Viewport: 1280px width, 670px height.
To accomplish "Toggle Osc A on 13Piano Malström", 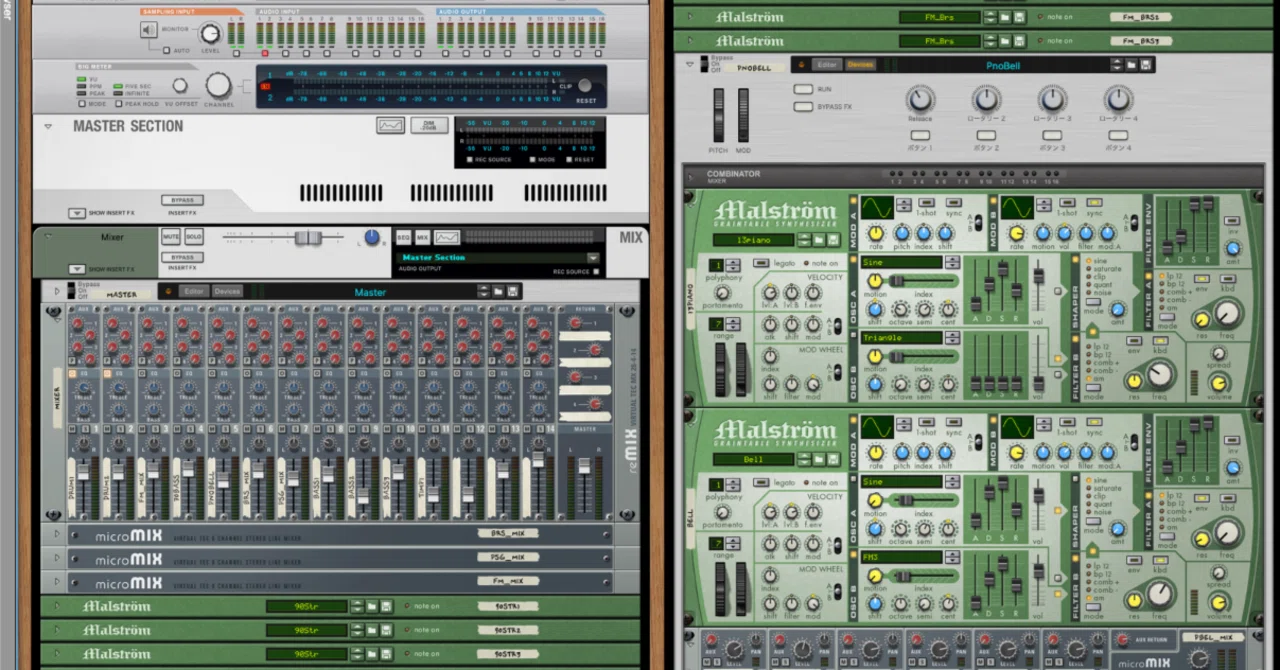I will coord(854,261).
